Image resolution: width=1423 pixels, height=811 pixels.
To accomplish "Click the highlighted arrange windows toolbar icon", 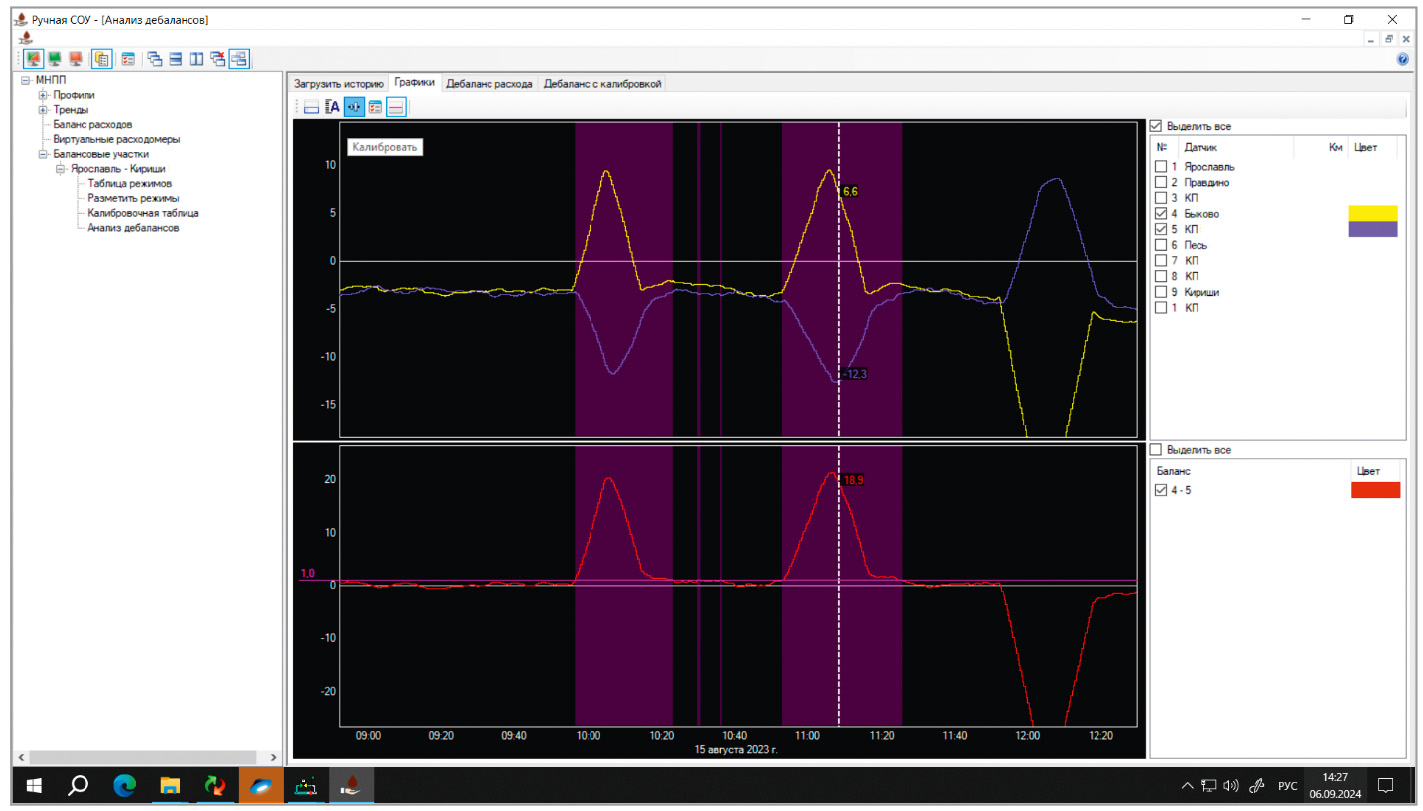I will 238,59.
